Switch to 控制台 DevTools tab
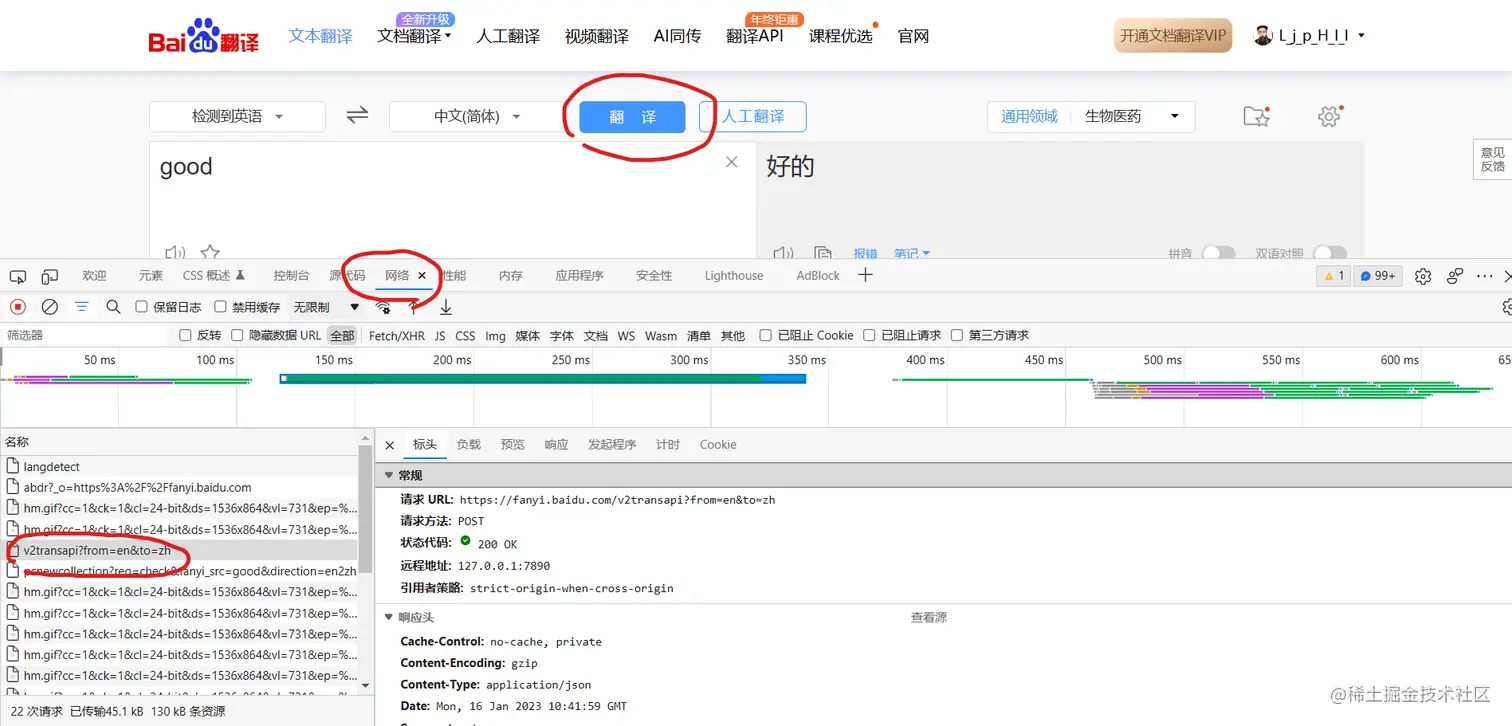 (291, 276)
